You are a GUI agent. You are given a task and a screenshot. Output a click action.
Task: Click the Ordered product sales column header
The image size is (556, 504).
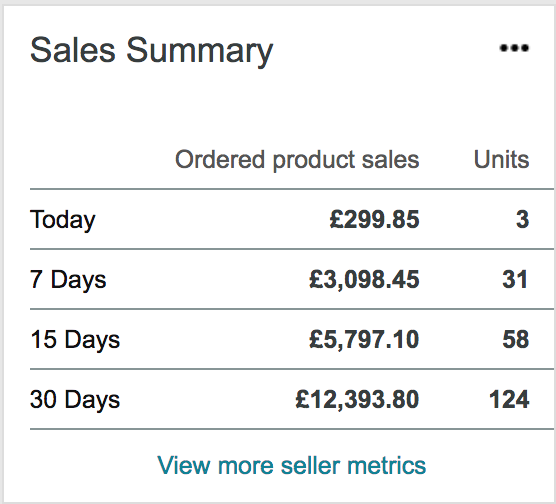[x=297, y=160]
